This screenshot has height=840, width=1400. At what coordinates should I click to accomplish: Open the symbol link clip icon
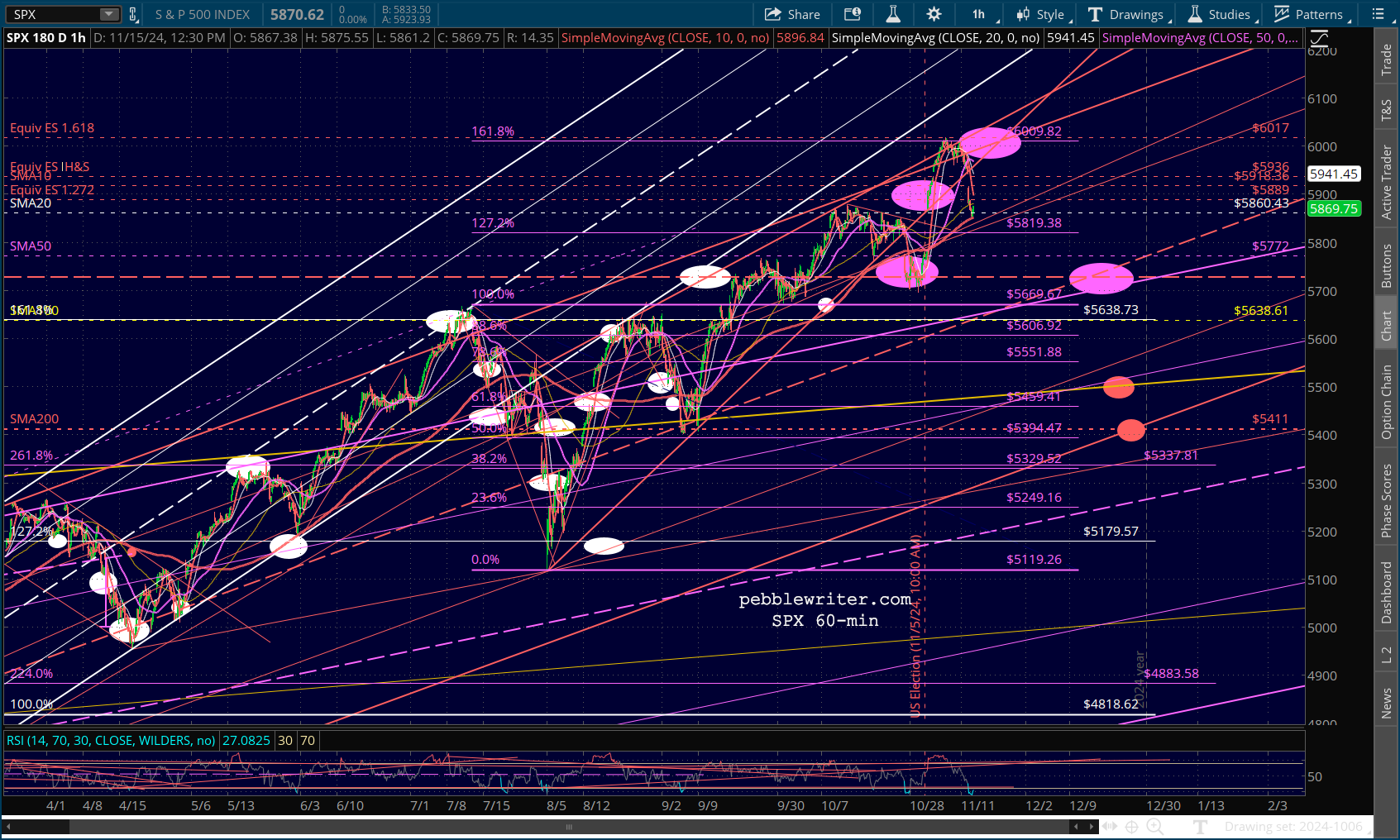pos(132,14)
